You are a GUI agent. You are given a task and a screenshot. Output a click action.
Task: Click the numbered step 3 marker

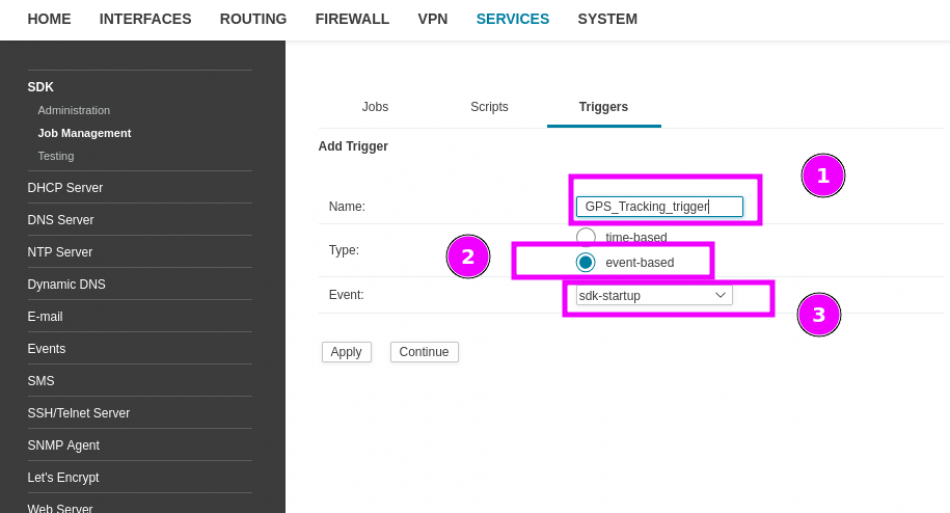pyautogui.click(x=819, y=315)
